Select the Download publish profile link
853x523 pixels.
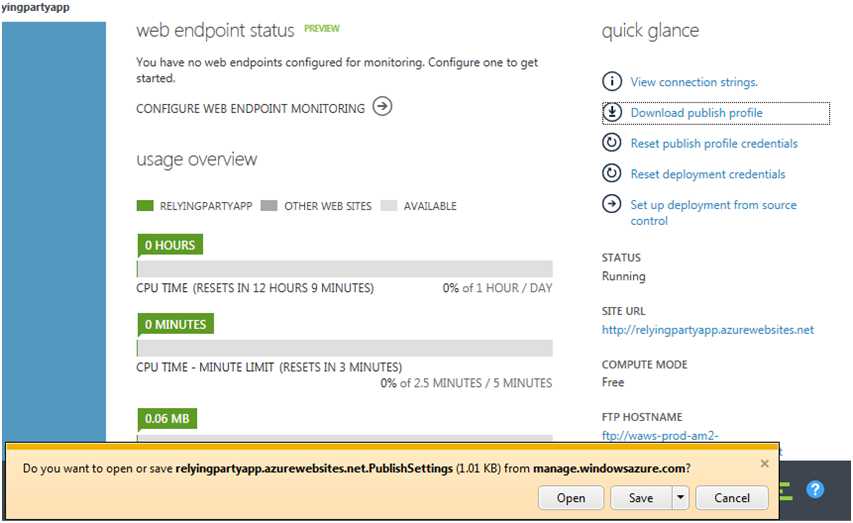[x=696, y=113]
